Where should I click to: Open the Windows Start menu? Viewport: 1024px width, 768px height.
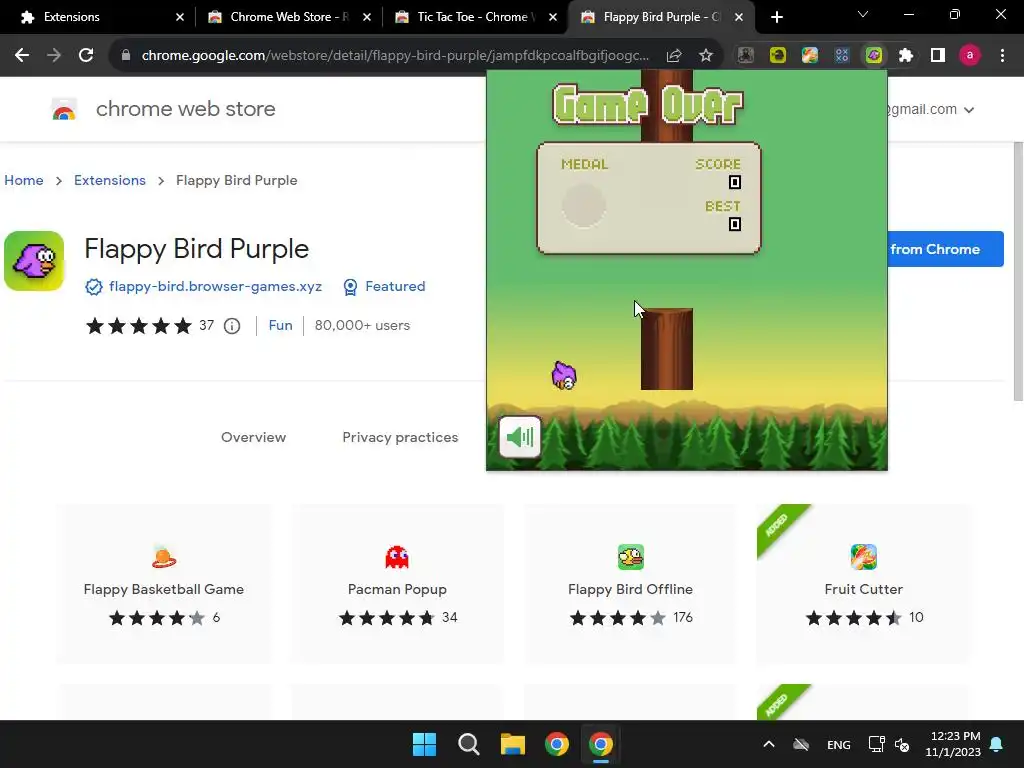click(x=424, y=744)
